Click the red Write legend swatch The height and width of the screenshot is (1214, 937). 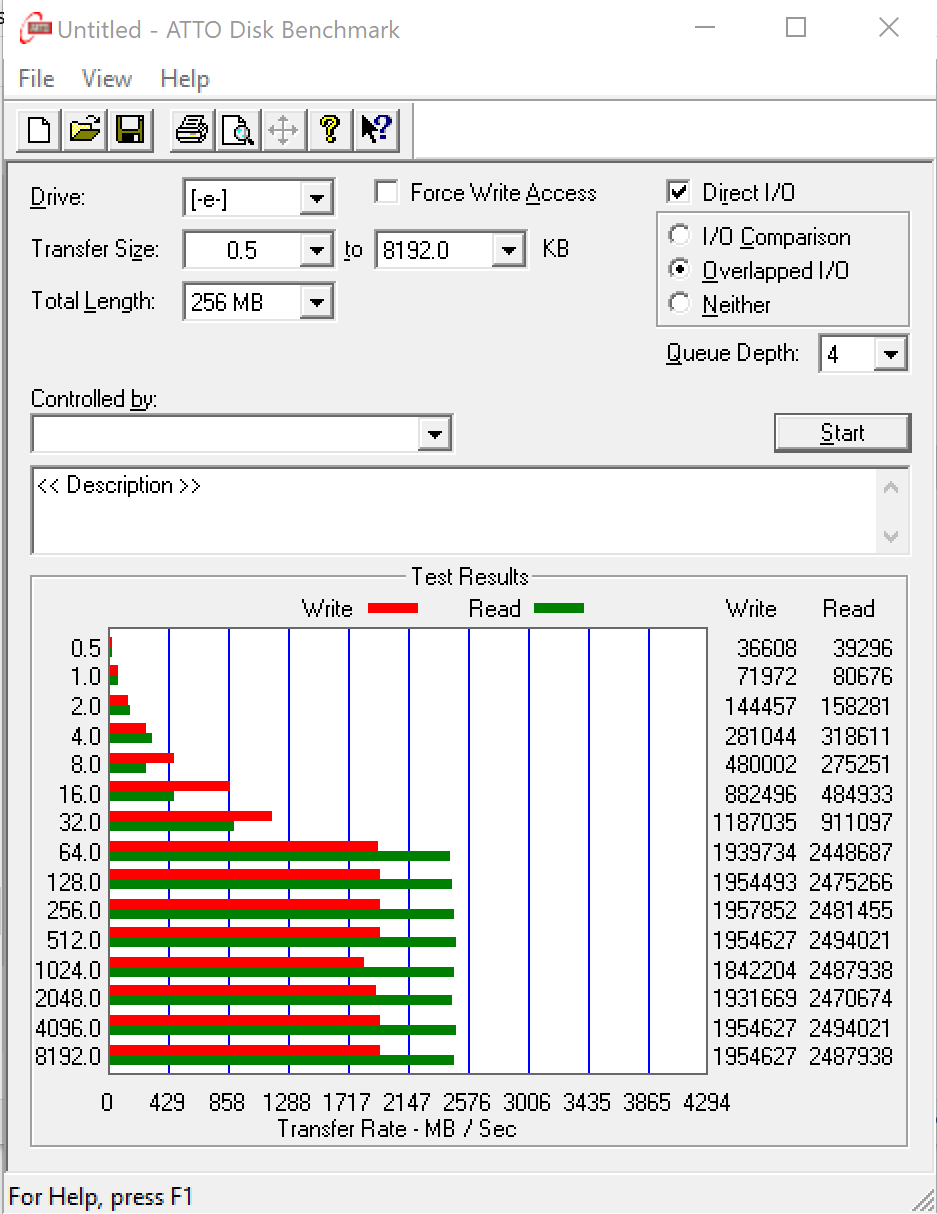tap(392, 608)
